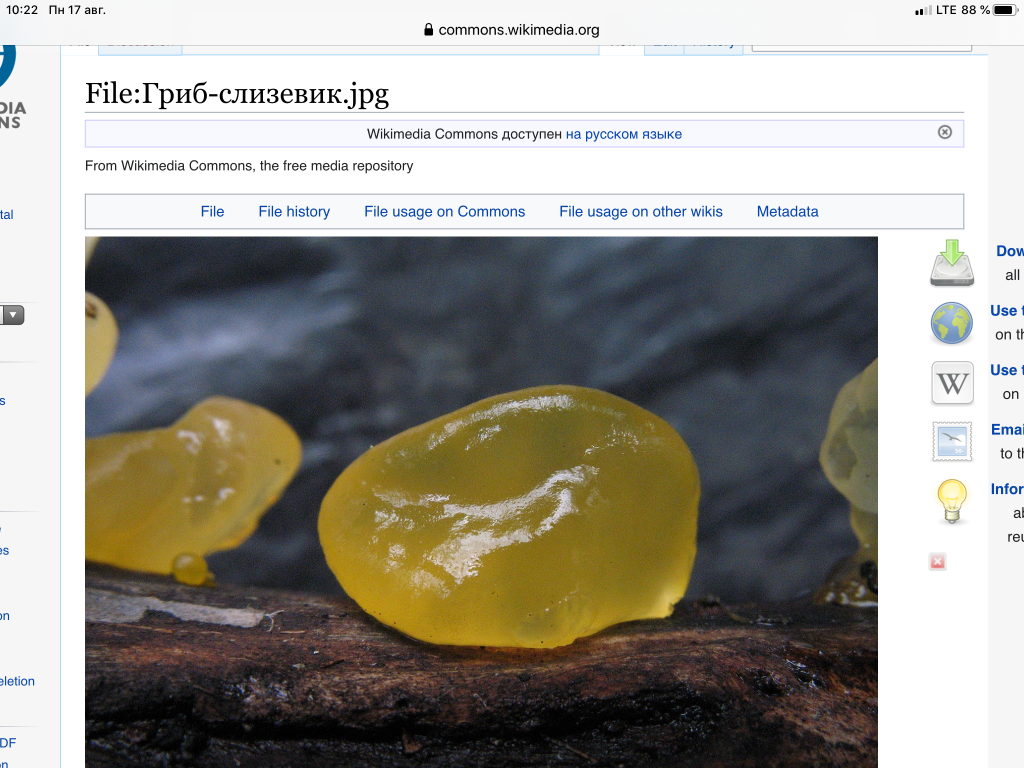The height and width of the screenshot is (768, 1024).
Task: Click the small red X icon below lightbulb
Action: [x=937, y=562]
